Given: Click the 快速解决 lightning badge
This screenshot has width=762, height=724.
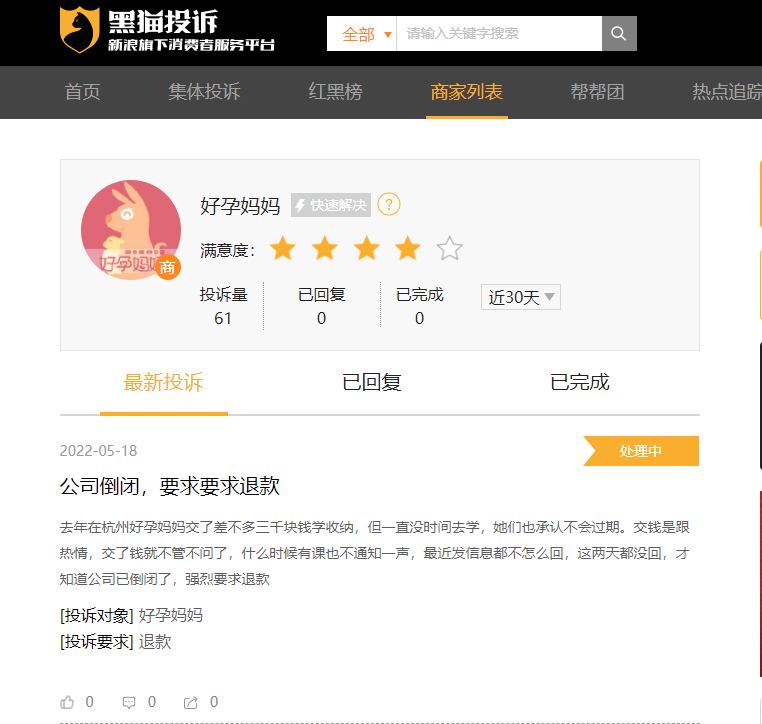Looking at the screenshot, I should click(x=331, y=205).
